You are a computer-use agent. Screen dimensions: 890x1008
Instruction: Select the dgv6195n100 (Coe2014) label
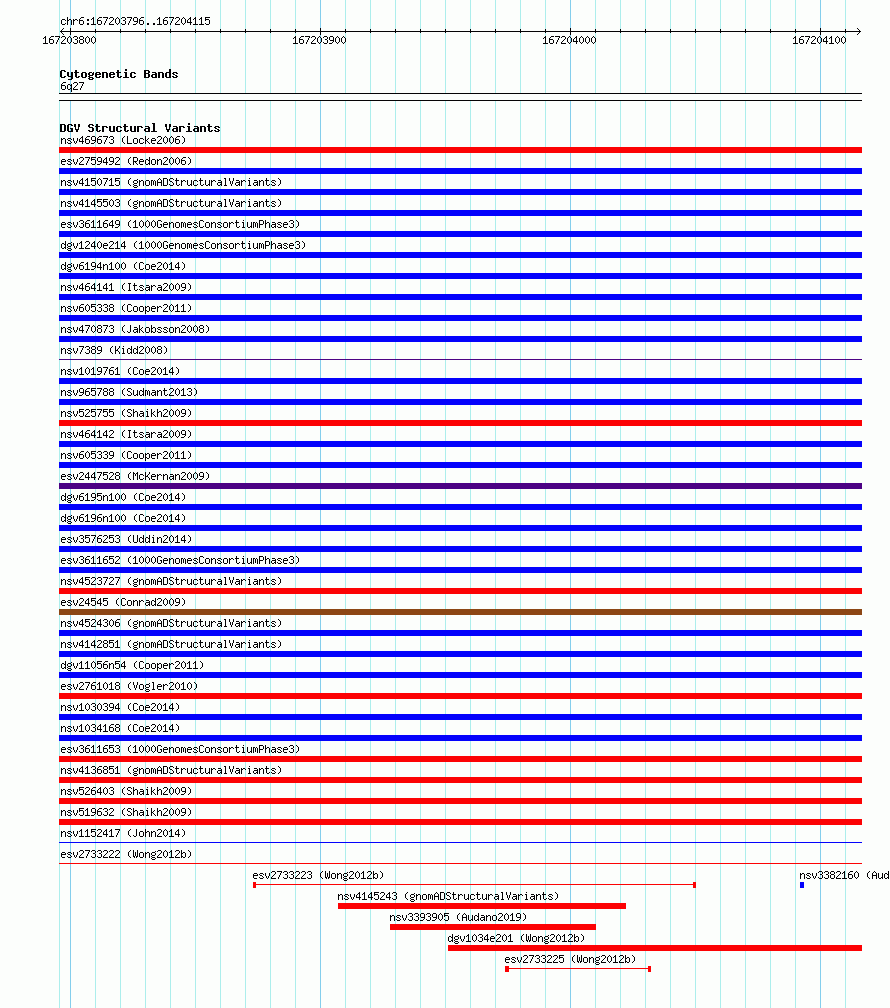coord(123,498)
